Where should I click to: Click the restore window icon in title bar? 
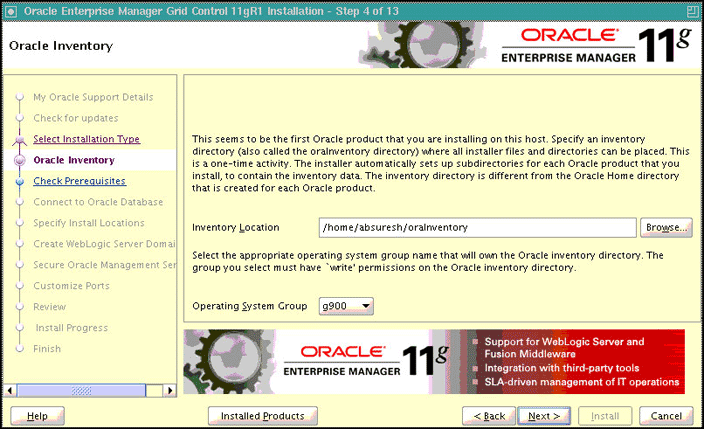point(693,11)
